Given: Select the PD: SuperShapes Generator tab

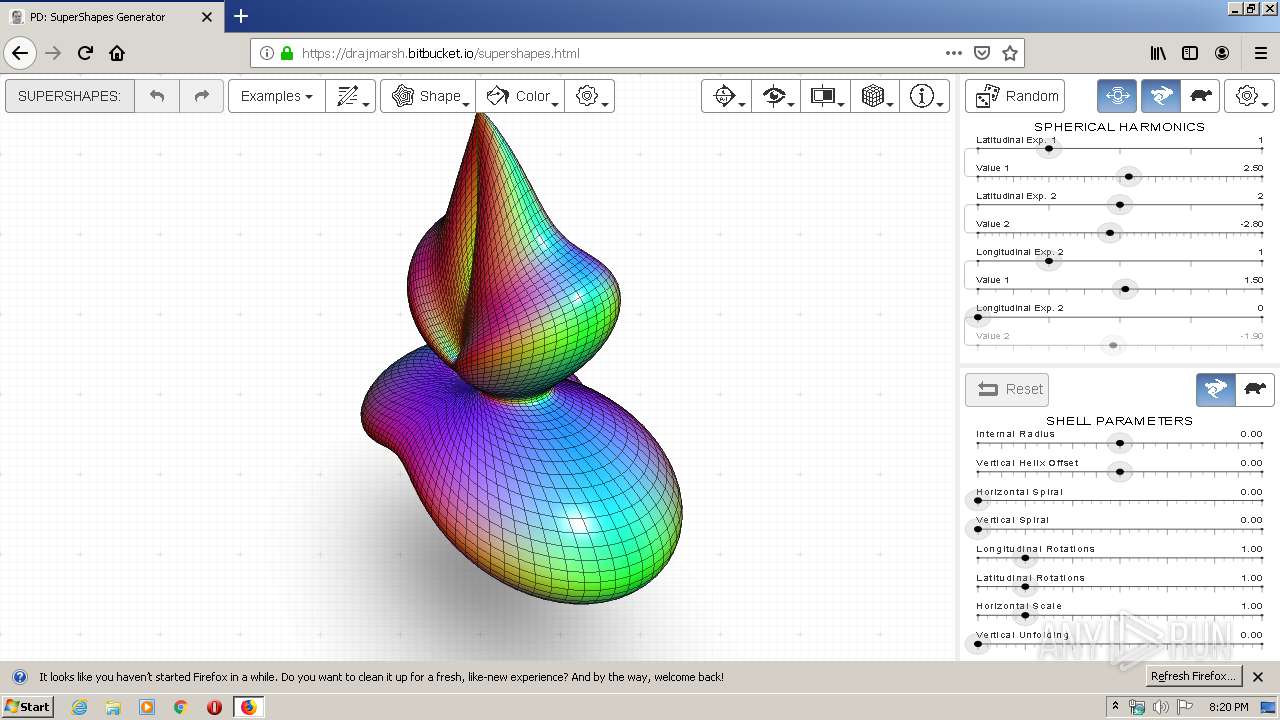Looking at the screenshot, I should pyautogui.click(x=111, y=17).
